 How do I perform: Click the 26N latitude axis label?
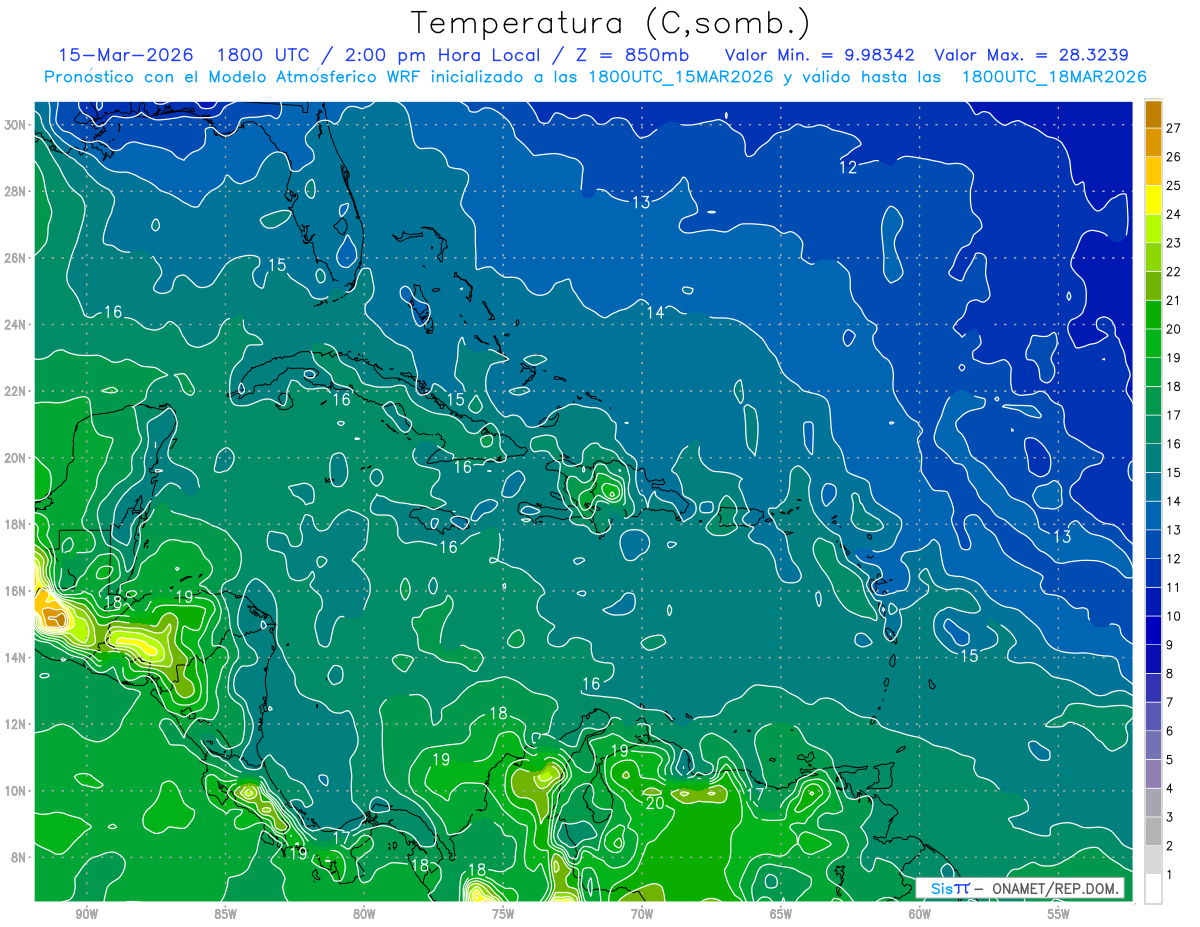point(16,258)
